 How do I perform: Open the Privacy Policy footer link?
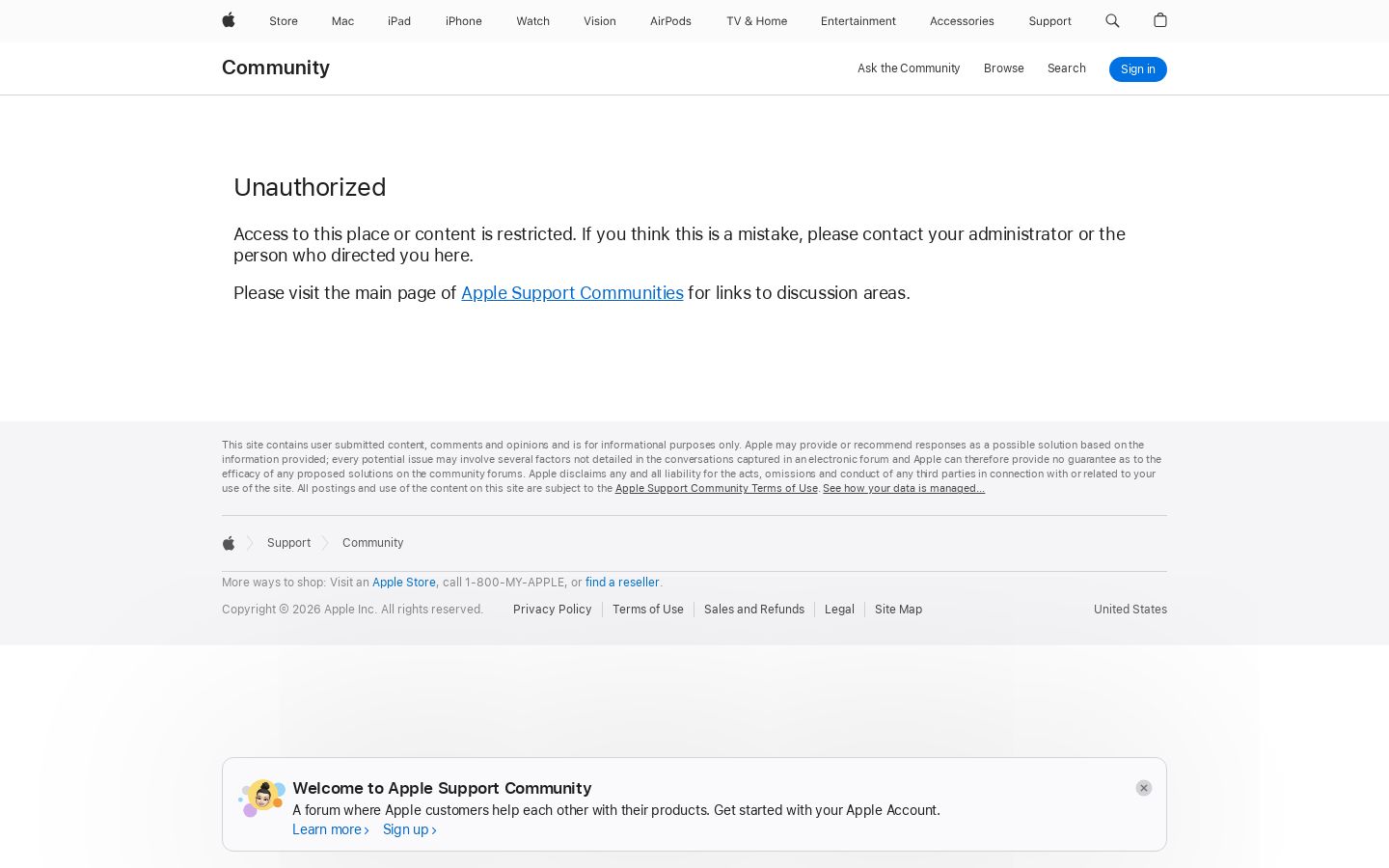click(x=553, y=610)
